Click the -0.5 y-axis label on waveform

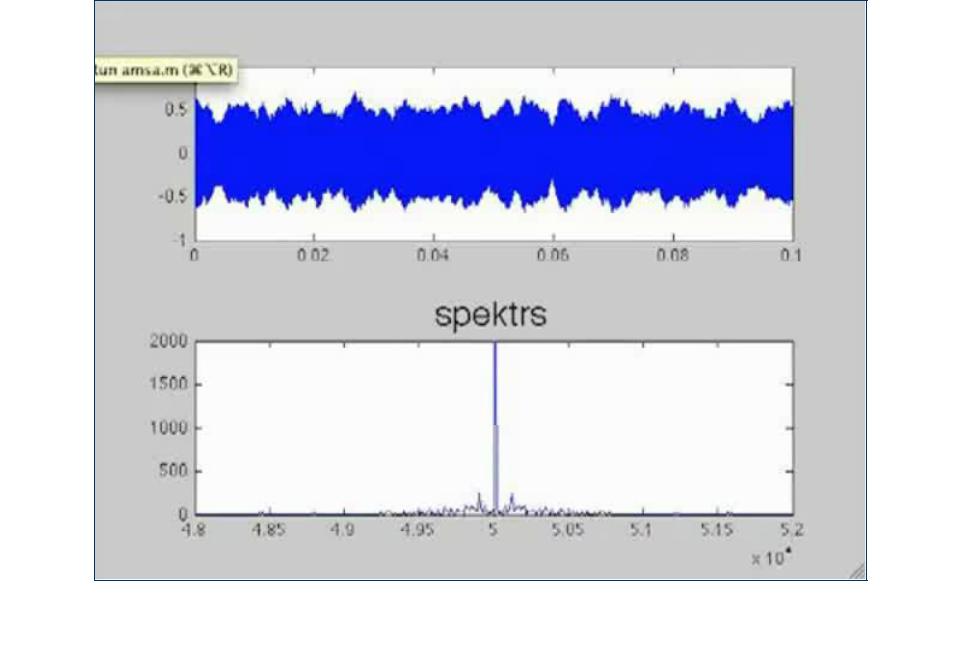pos(173,197)
